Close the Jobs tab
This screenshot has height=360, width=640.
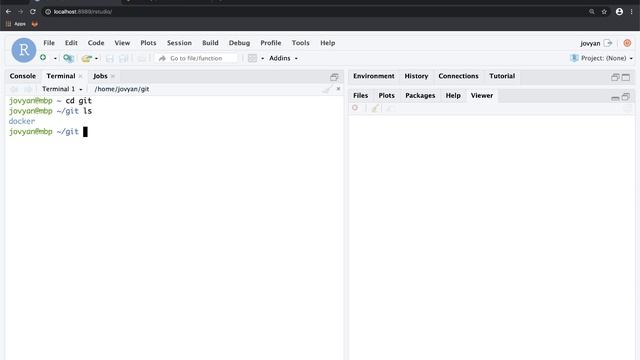coord(113,76)
